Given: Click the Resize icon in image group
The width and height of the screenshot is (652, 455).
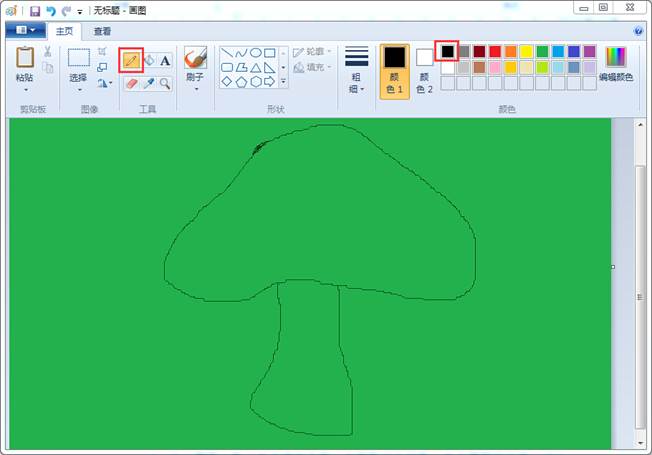Looking at the screenshot, I should click(x=102, y=67).
